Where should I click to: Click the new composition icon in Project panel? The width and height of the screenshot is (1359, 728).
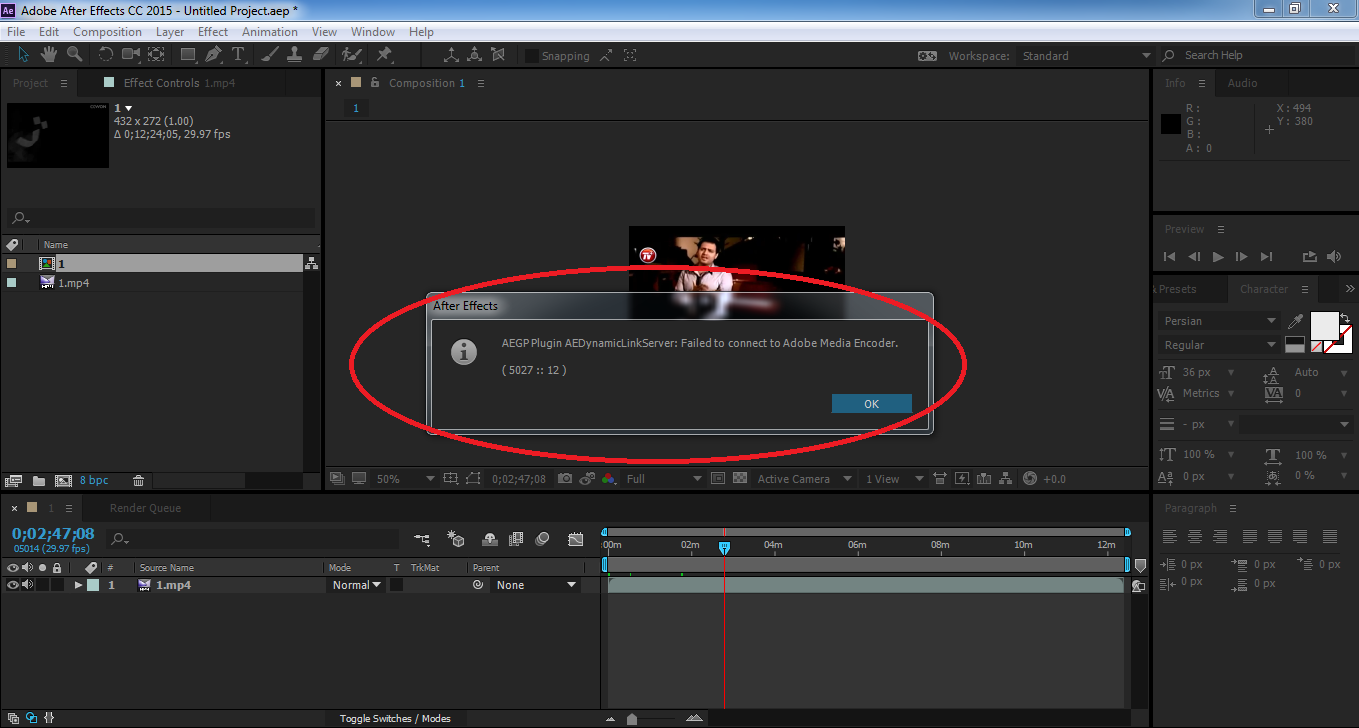pos(63,481)
